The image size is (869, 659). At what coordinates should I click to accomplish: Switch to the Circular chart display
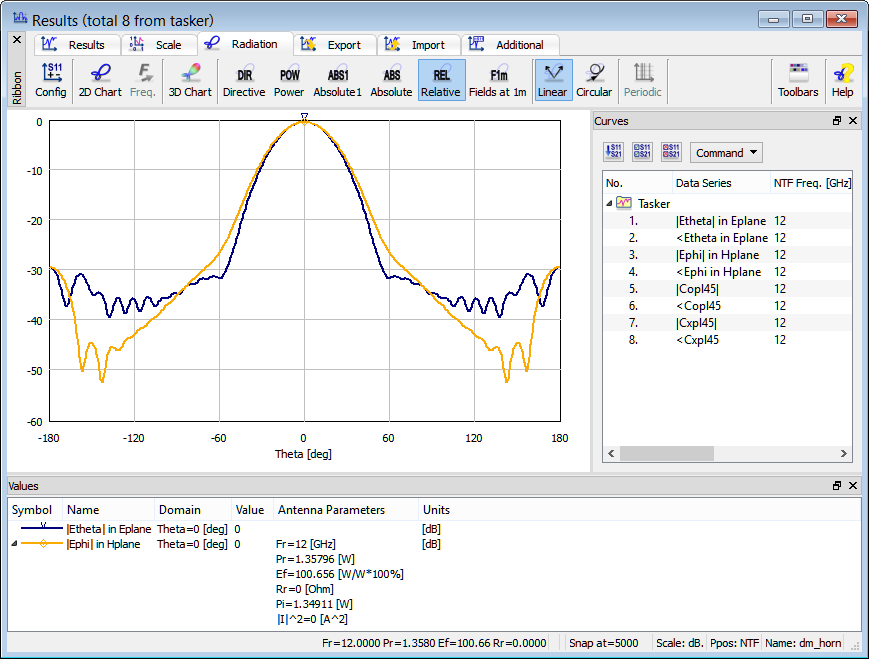pos(594,80)
